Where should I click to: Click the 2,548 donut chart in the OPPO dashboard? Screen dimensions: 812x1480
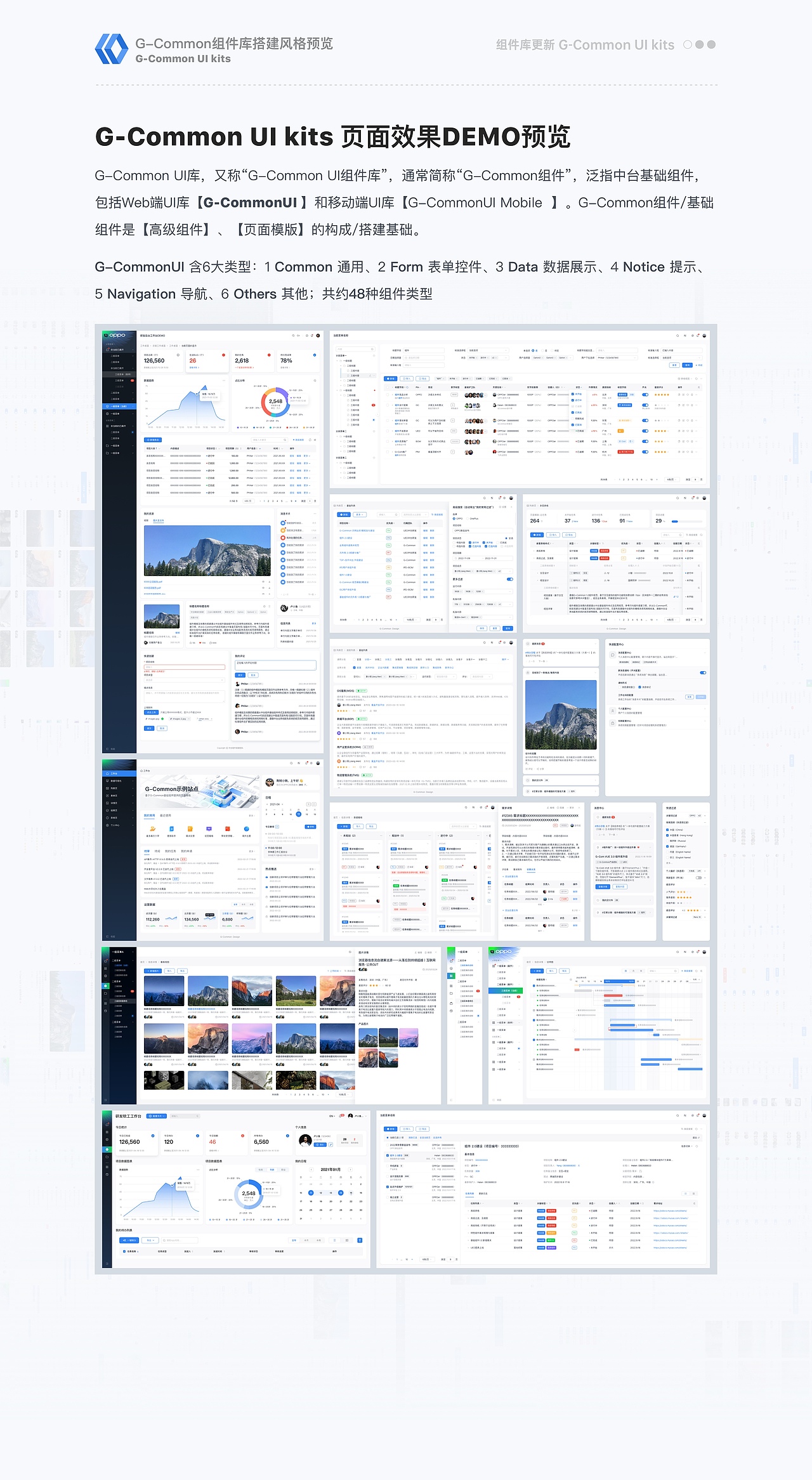coord(275,402)
